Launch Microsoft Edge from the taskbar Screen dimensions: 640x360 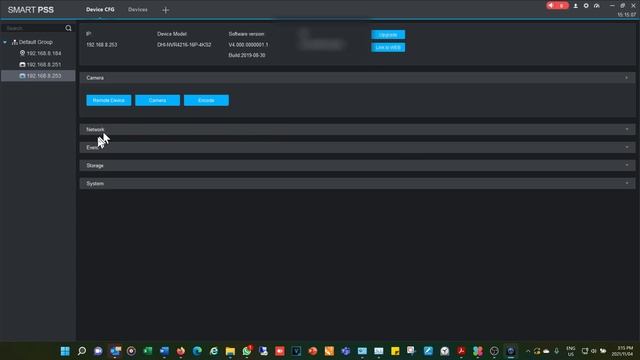click(197, 351)
